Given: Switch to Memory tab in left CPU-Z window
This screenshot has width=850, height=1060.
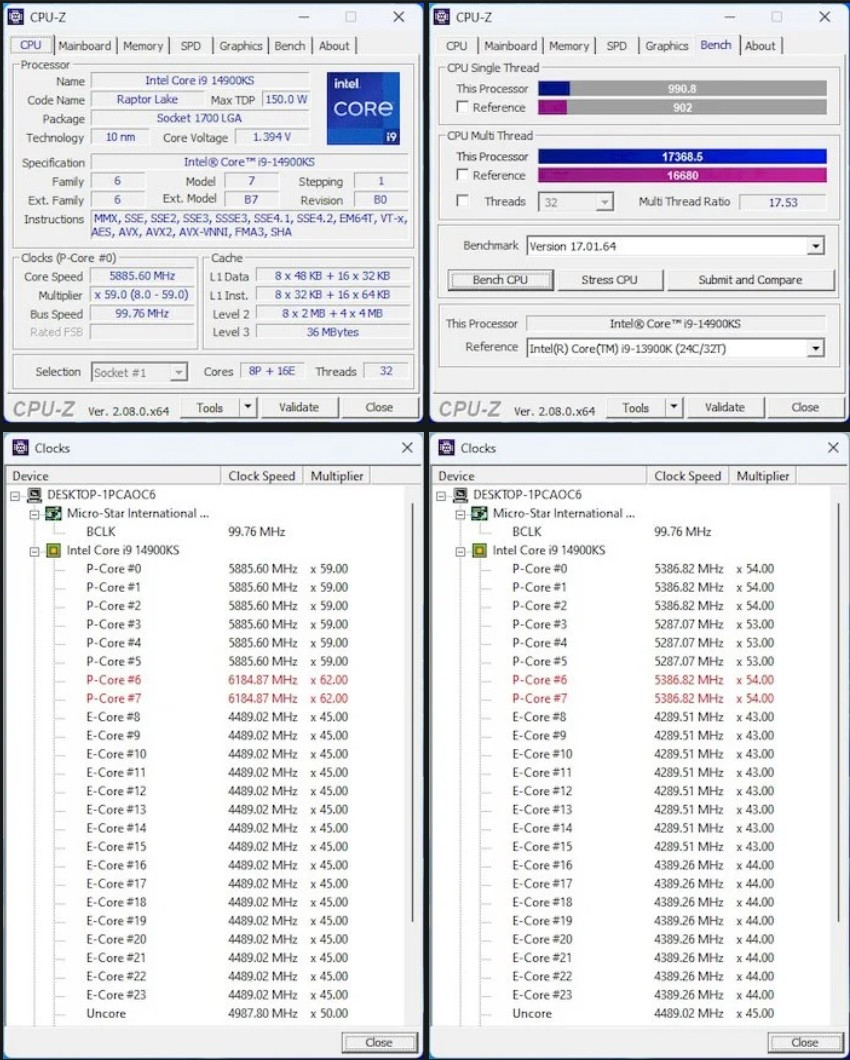Looking at the screenshot, I should click(x=143, y=46).
